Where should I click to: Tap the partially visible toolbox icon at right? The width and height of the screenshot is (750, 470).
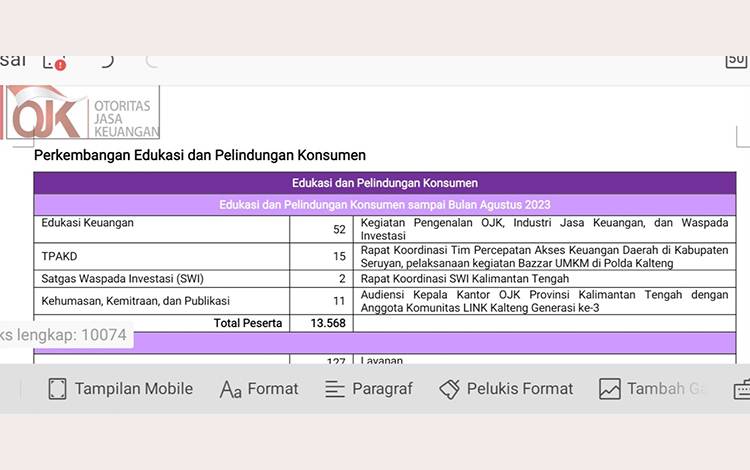(742, 389)
